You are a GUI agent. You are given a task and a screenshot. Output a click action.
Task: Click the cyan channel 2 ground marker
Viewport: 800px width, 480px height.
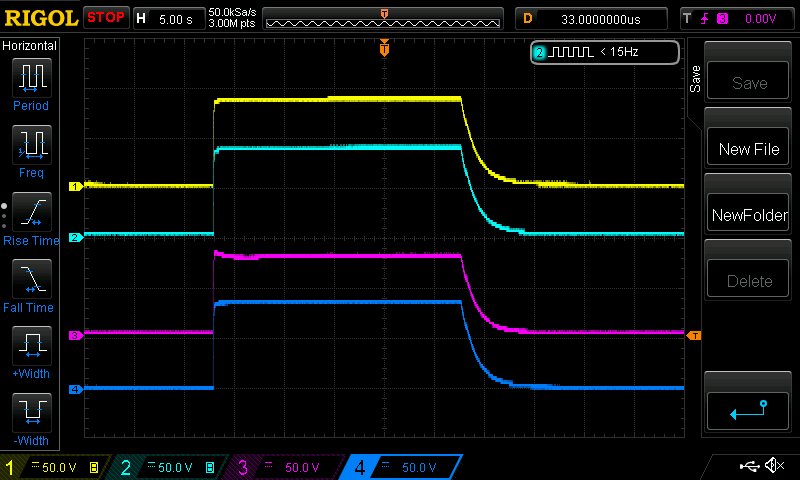coord(76,237)
